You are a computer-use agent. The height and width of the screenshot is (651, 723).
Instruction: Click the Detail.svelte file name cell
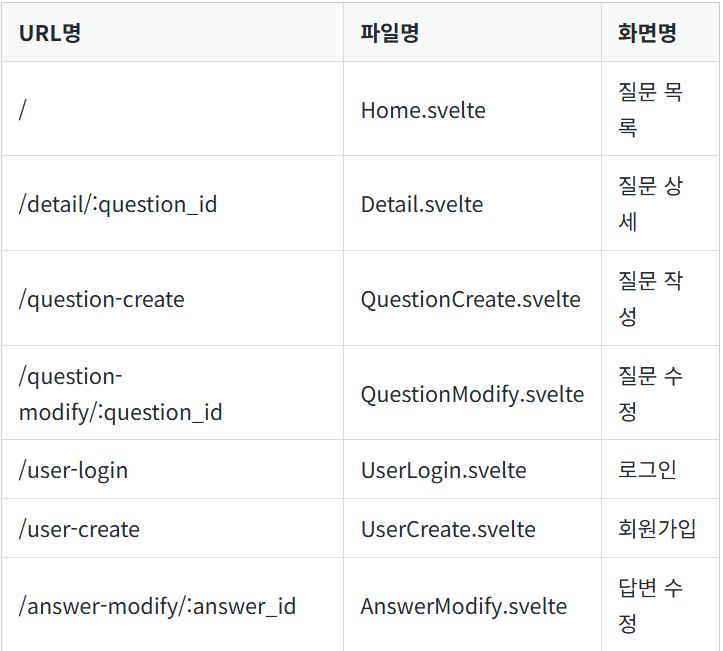[x=422, y=204]
